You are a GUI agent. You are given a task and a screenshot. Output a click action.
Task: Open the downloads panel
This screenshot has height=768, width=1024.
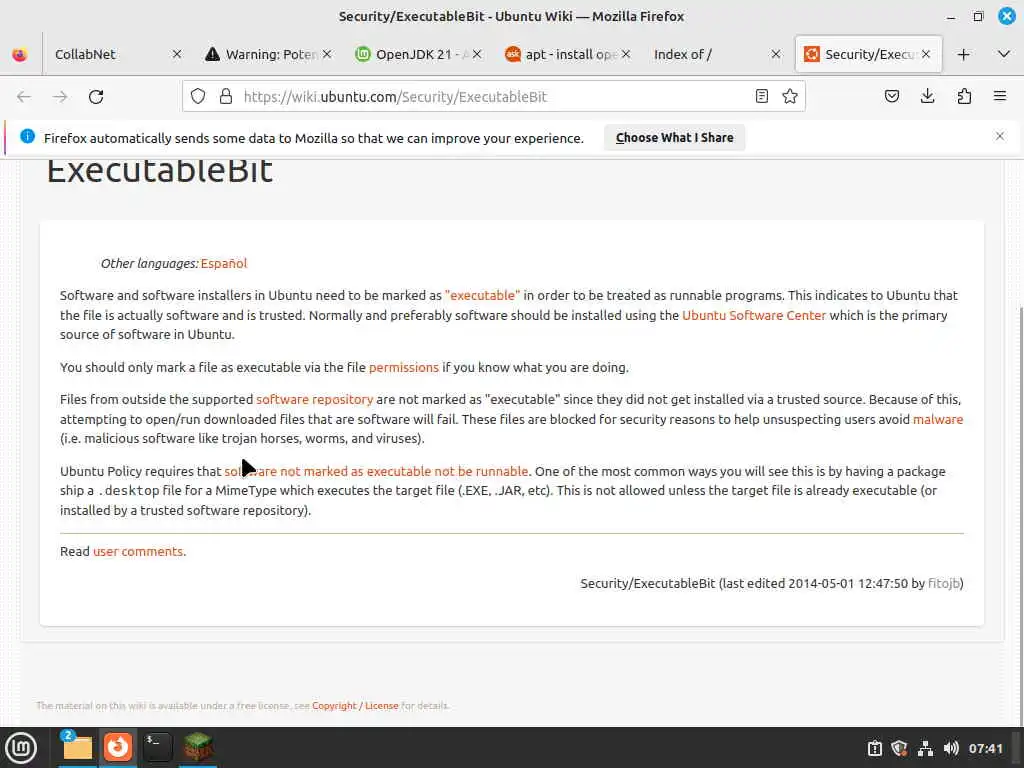coord(927,97)
